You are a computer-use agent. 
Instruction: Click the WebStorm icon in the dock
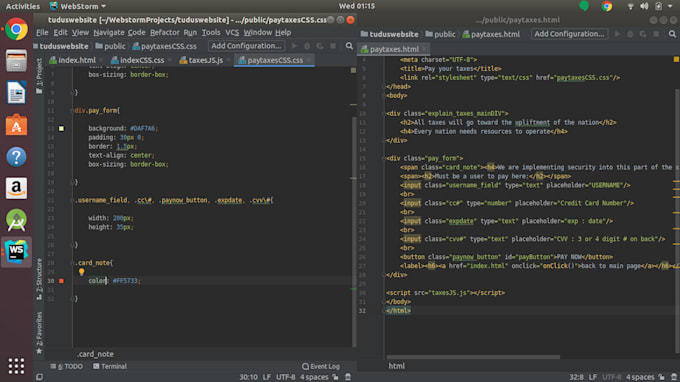16,251
